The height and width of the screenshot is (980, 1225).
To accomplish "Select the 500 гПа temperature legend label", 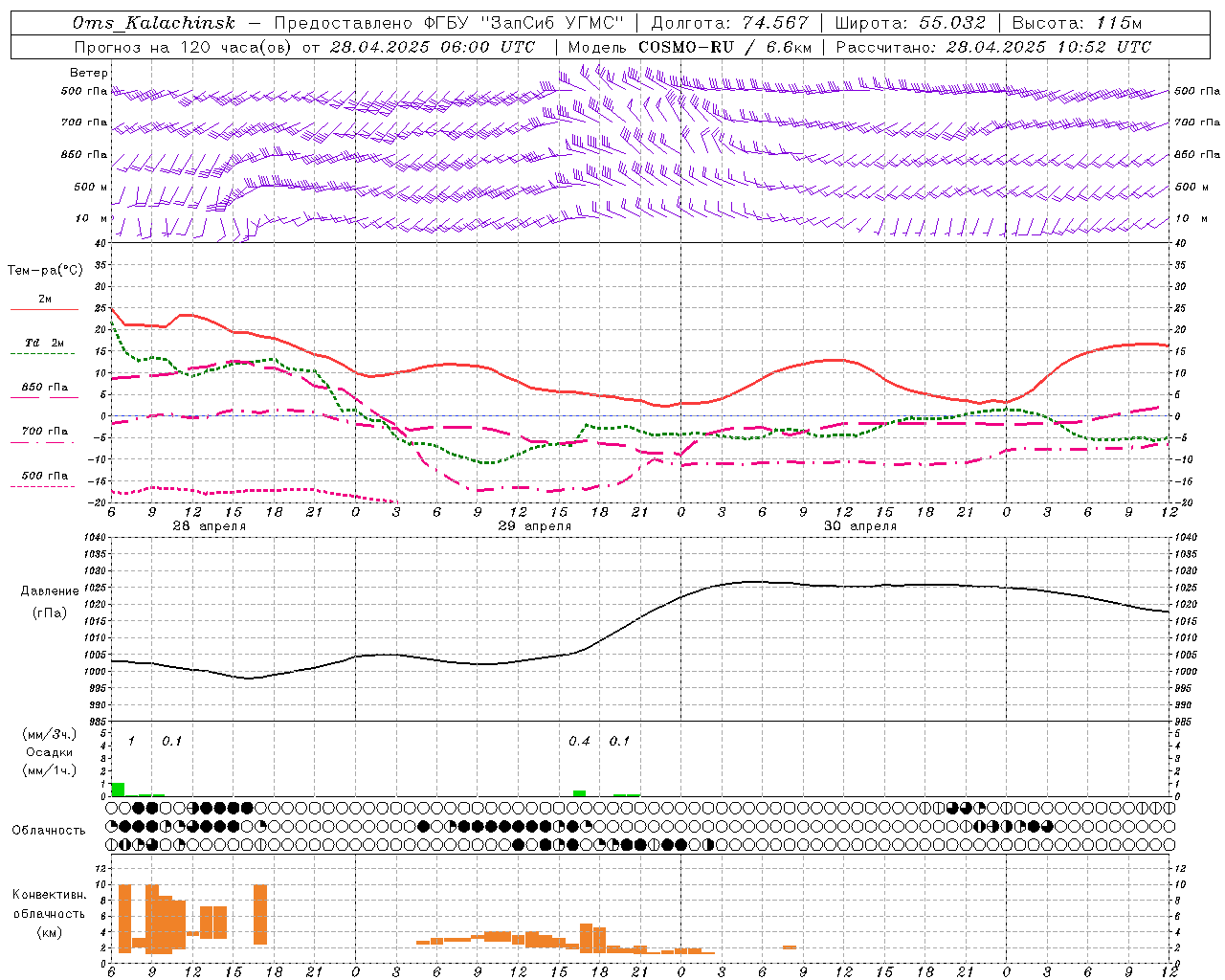I will click(45, 476).
